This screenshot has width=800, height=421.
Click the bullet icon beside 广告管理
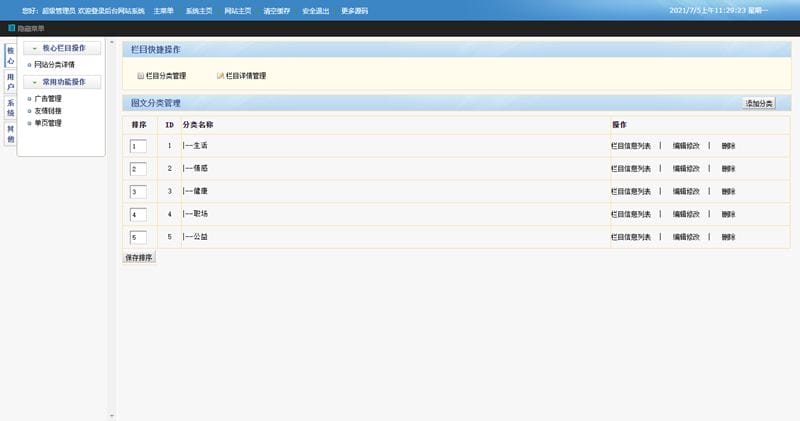click(x=30, y=99)
